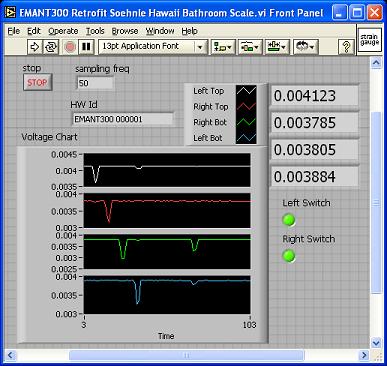Click the Right Bot green plot swatch

[x=246, y=122]
